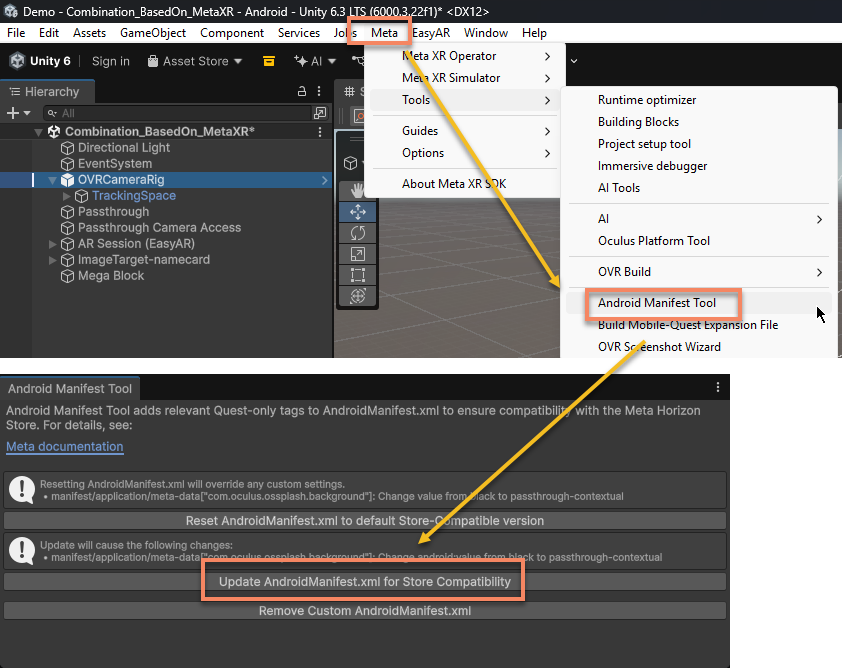Select Directional Light in the Hierarchy

pyautogui.click(x=124, y=148)
